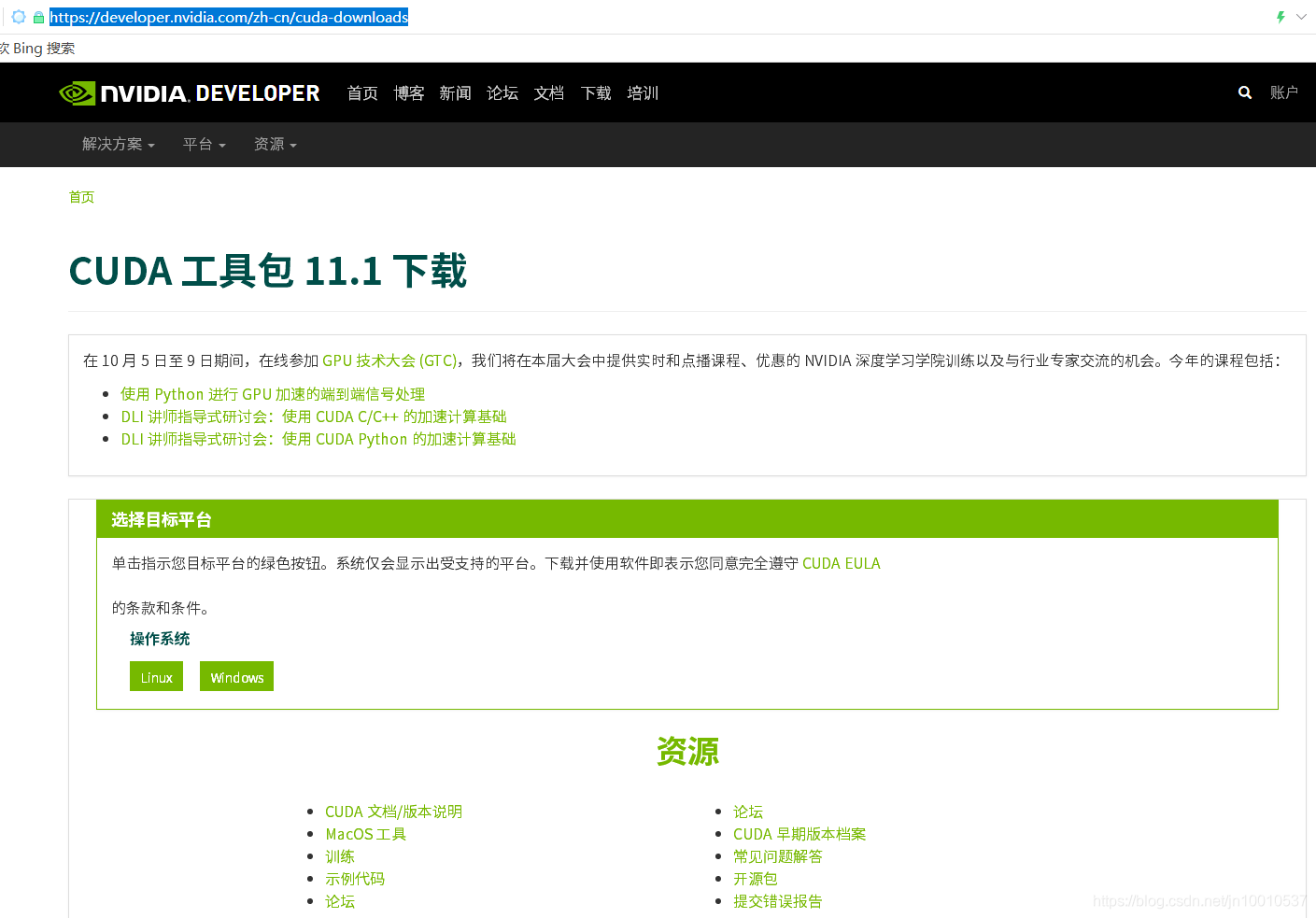Open CUDA 文档/版本说明 resource link
1316x918 pixels.
point(393,812)
